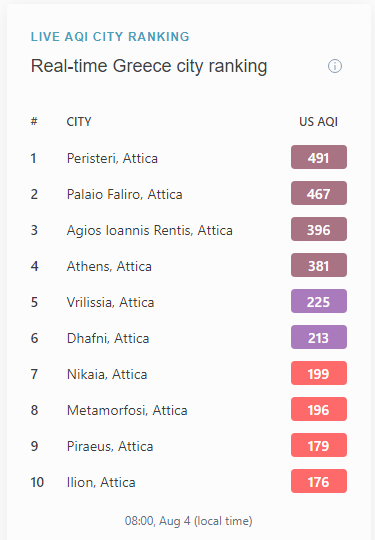This screenshot has height=540, width=375.
Task: Click the purple 225 AQI badge
Action: click(x=319, y=301)
